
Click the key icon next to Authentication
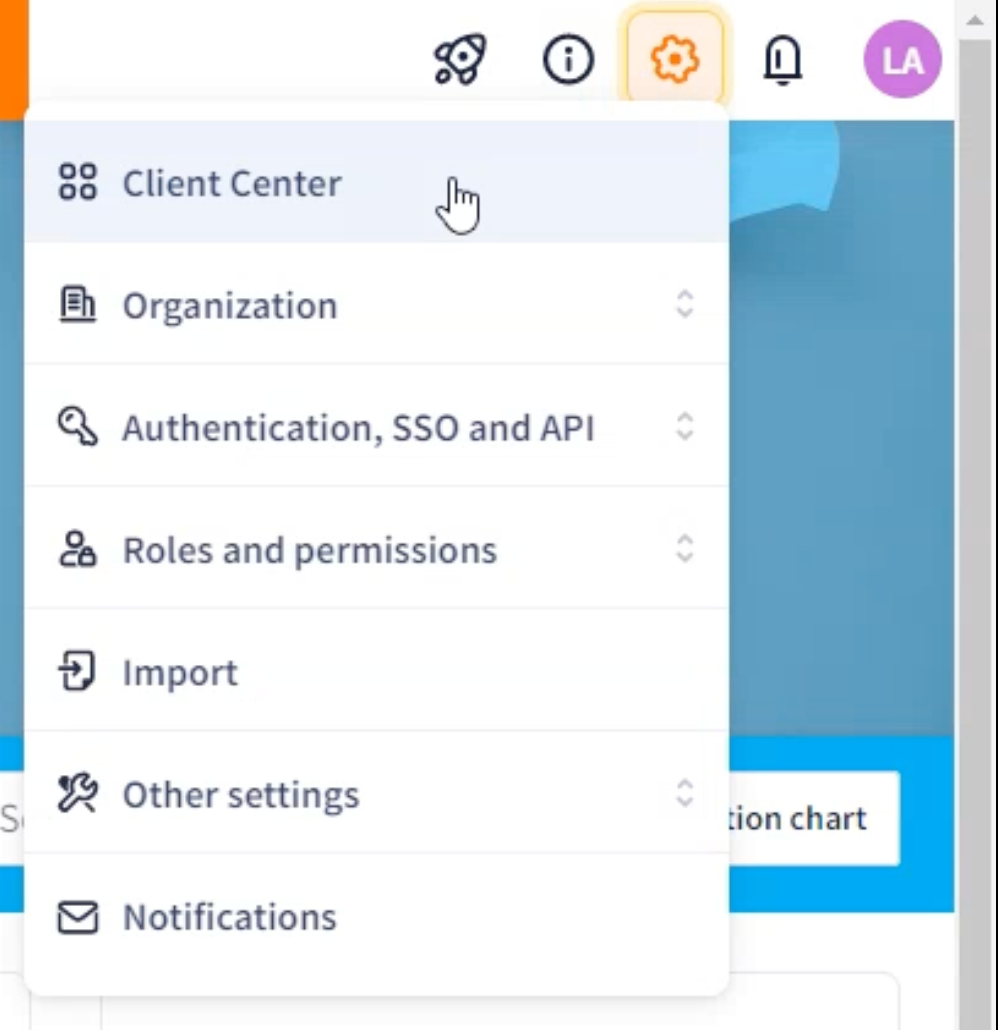pyautogui.click(x=80, y=427)
